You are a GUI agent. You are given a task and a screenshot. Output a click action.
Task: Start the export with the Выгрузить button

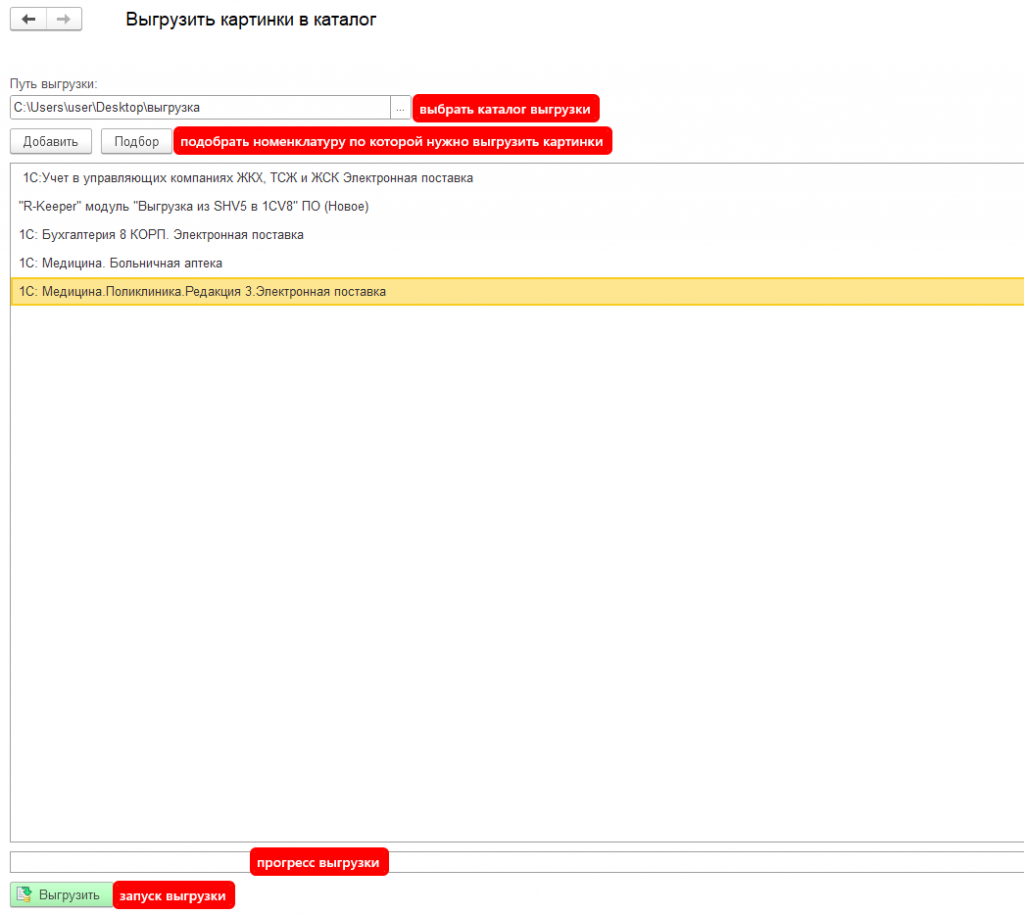pos(62,895)
